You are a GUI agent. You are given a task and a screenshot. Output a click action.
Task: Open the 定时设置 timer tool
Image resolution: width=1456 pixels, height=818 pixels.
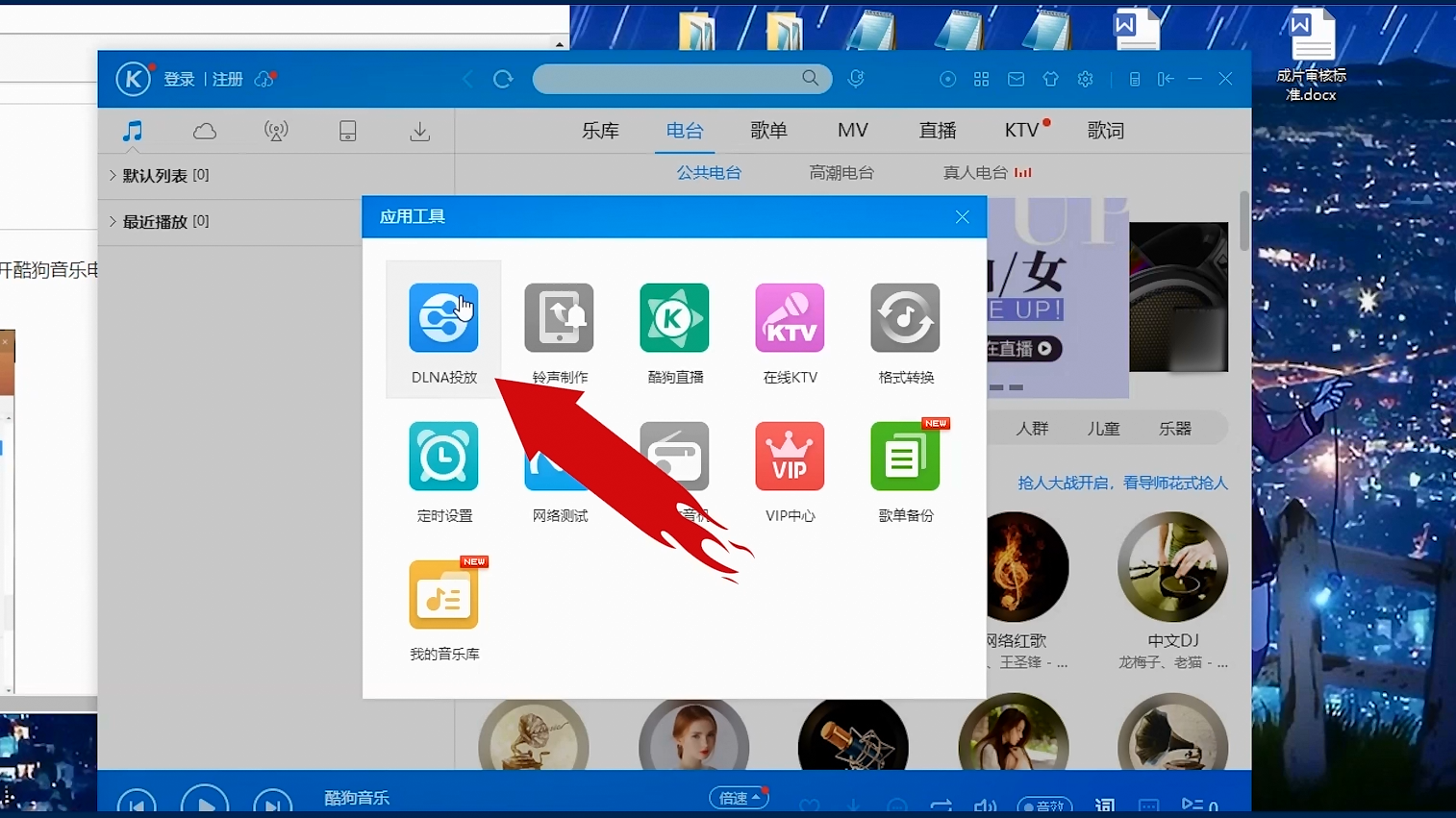click(x=443, y=471)
